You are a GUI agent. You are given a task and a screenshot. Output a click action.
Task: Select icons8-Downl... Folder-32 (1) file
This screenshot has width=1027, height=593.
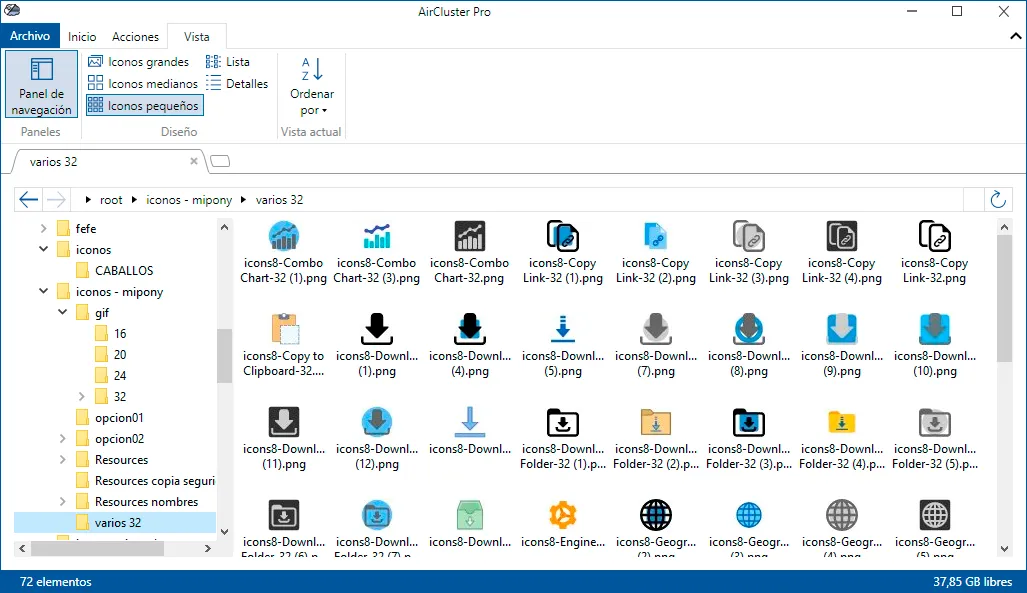point(563,439)
